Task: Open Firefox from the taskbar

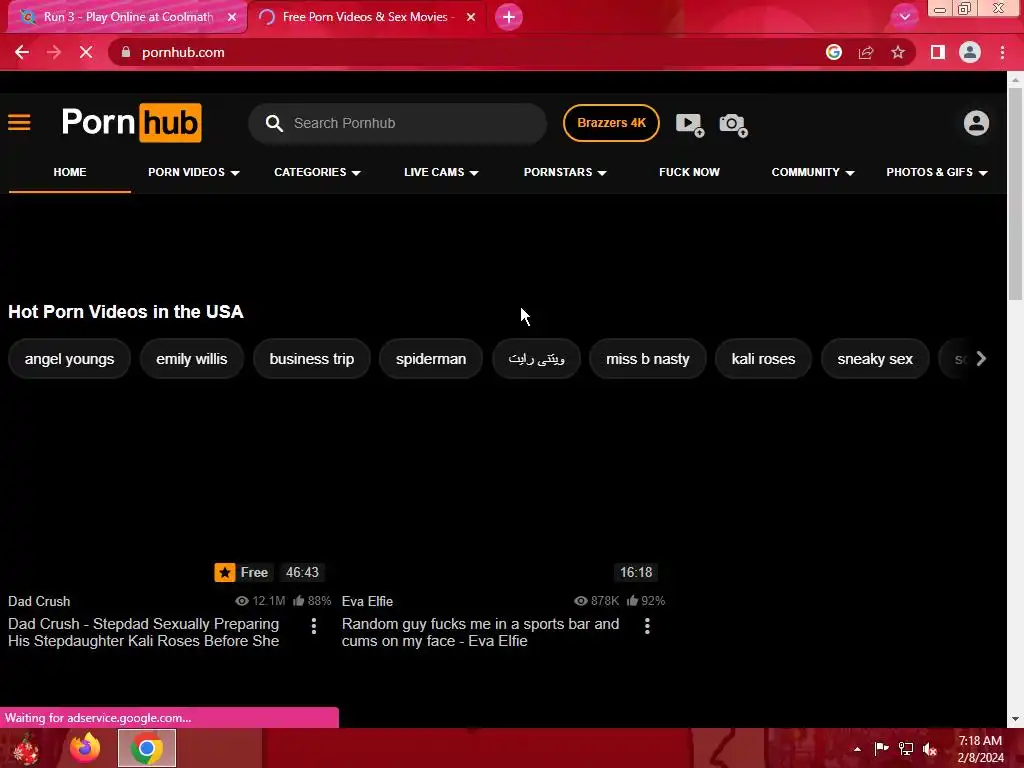Action: pyautogui.click(x=85, y=748)
